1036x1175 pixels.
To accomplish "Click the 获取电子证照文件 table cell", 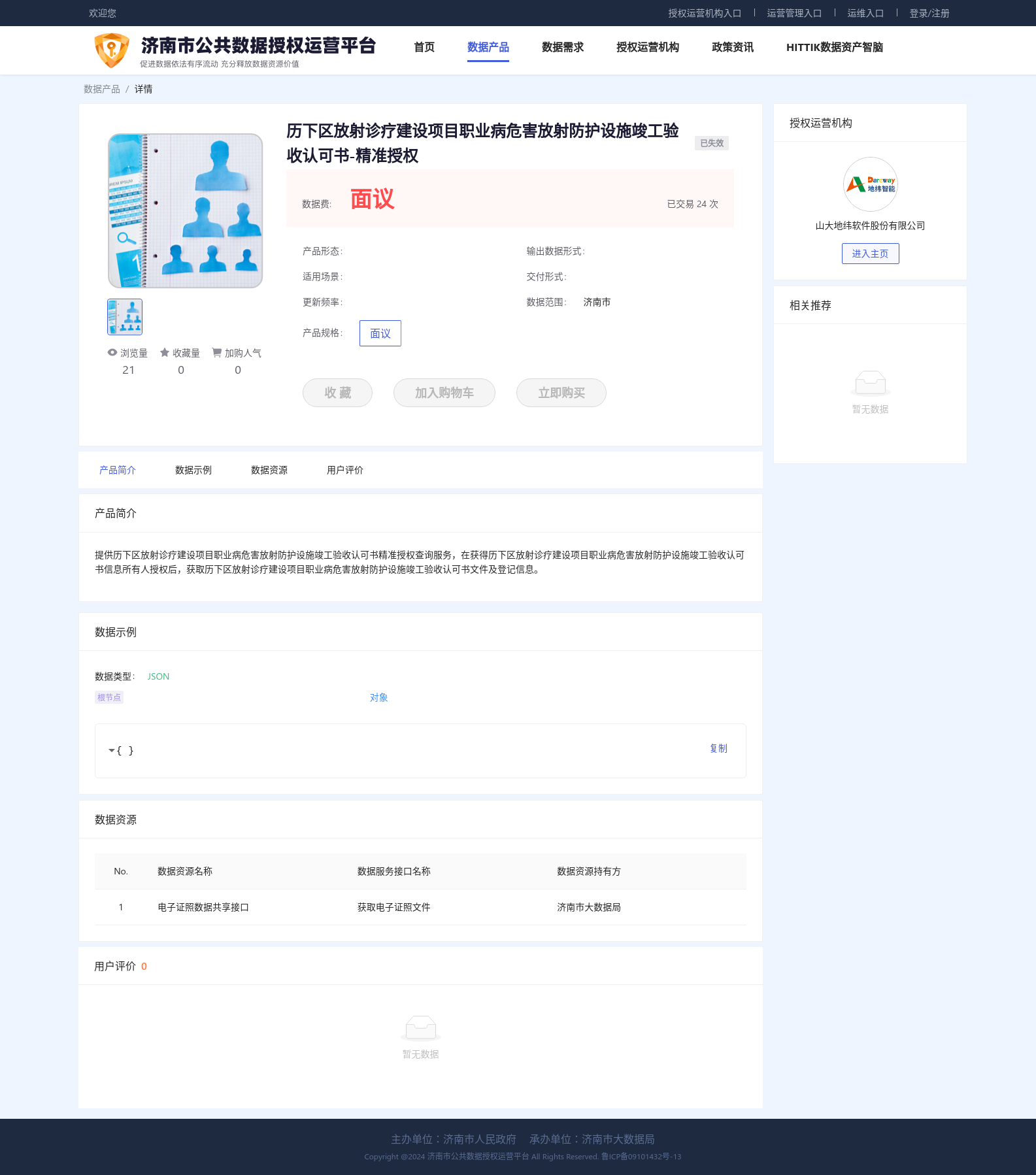I will coord(394,907).
